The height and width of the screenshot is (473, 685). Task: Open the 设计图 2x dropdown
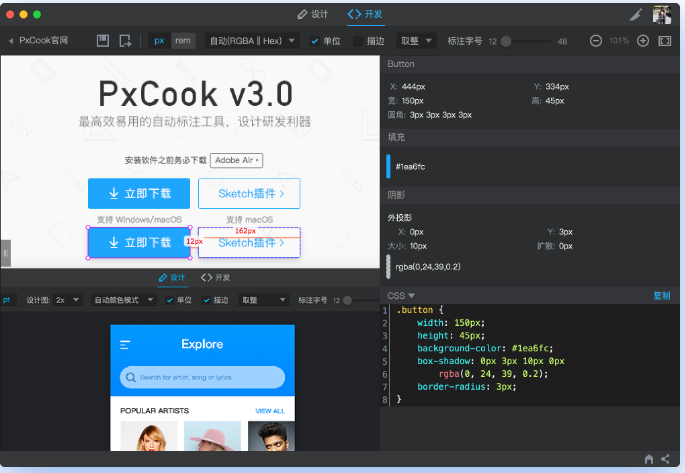(67, 300)
